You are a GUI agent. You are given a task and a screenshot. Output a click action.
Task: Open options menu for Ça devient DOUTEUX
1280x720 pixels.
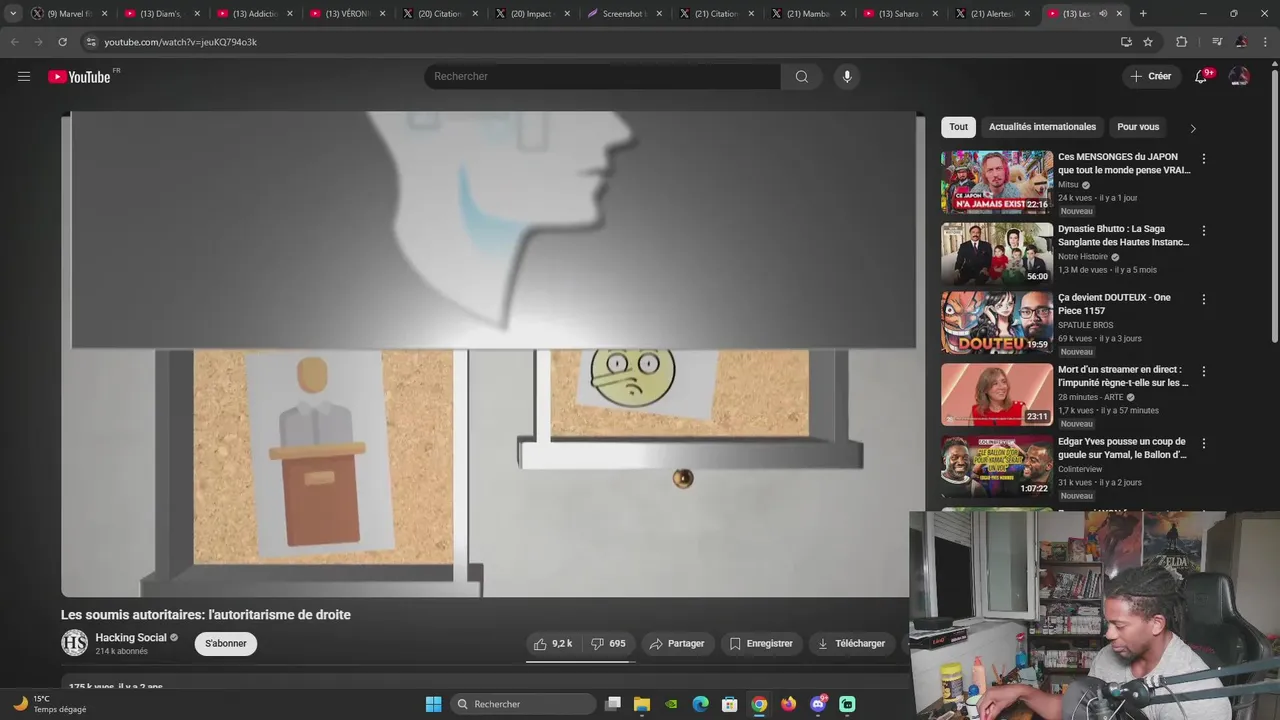1203,299
